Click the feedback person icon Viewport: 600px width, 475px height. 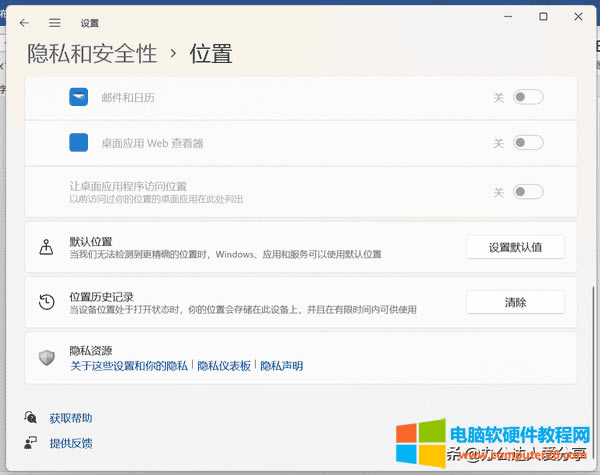[x=31, y=443]
